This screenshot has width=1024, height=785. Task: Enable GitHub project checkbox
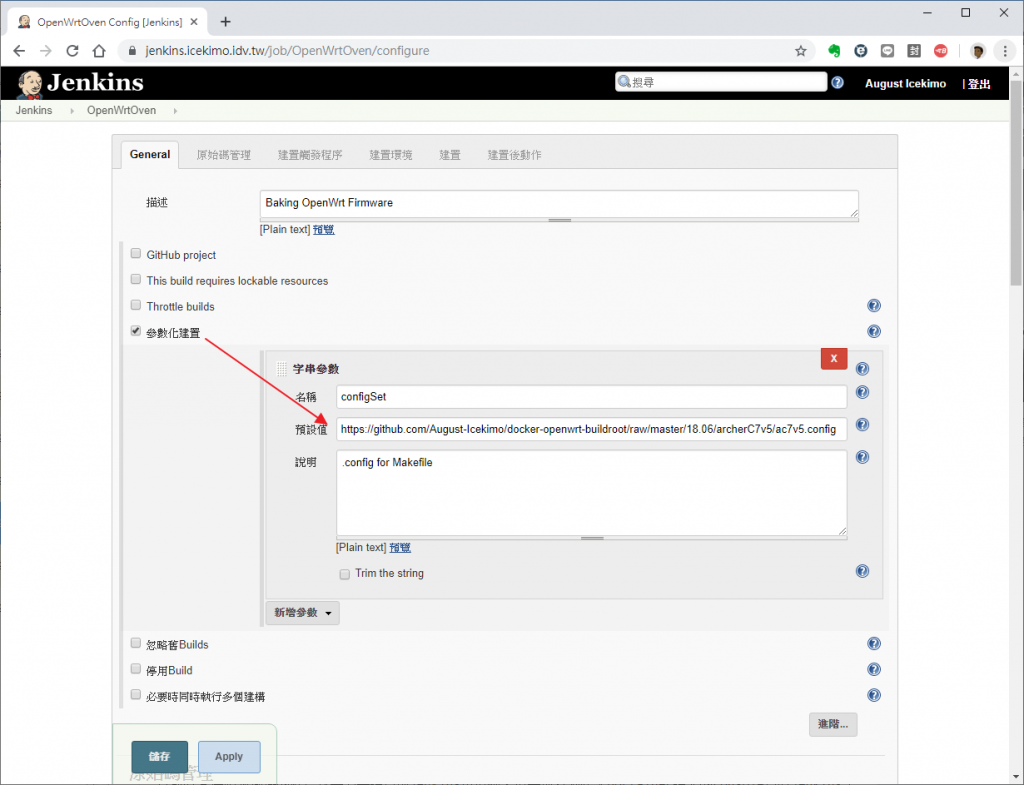(136, 253)
